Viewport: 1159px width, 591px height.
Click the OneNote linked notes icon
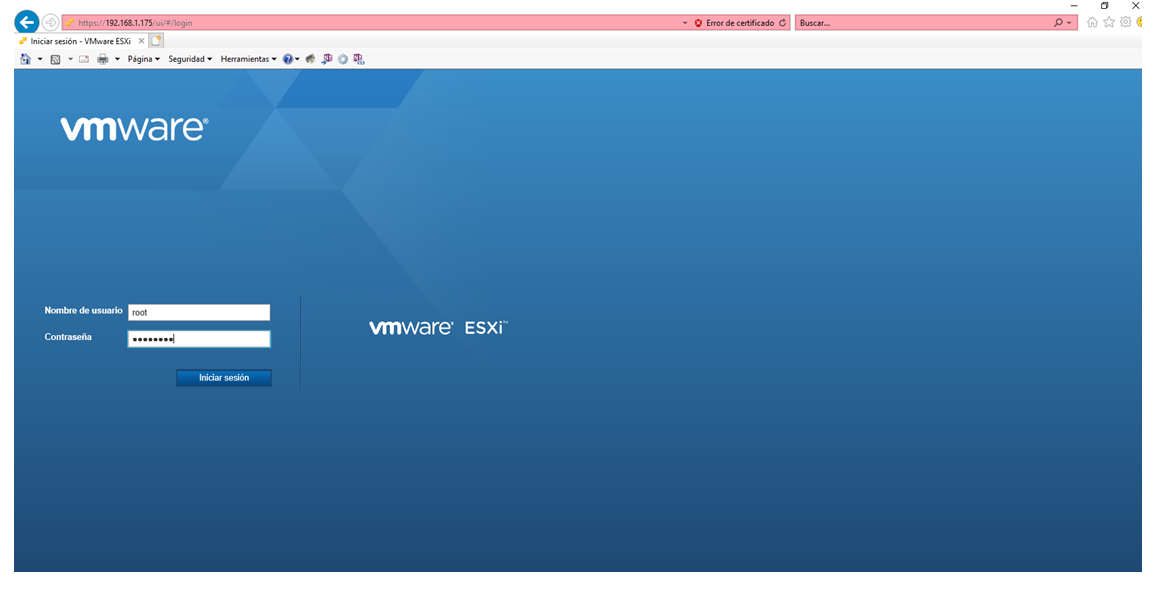(x=359, y=59)
